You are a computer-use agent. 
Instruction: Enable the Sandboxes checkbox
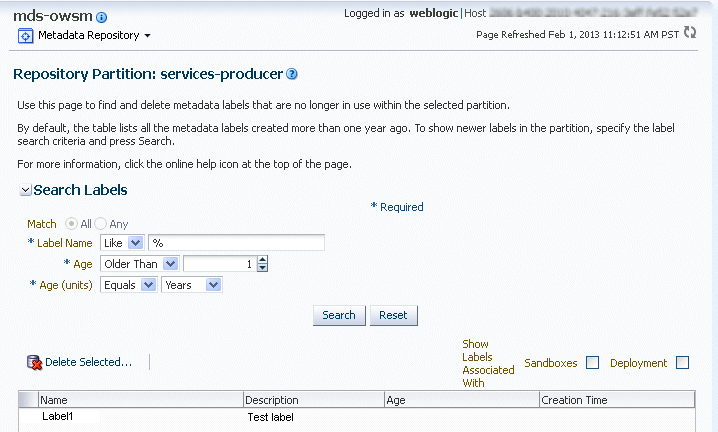[592, 363]
